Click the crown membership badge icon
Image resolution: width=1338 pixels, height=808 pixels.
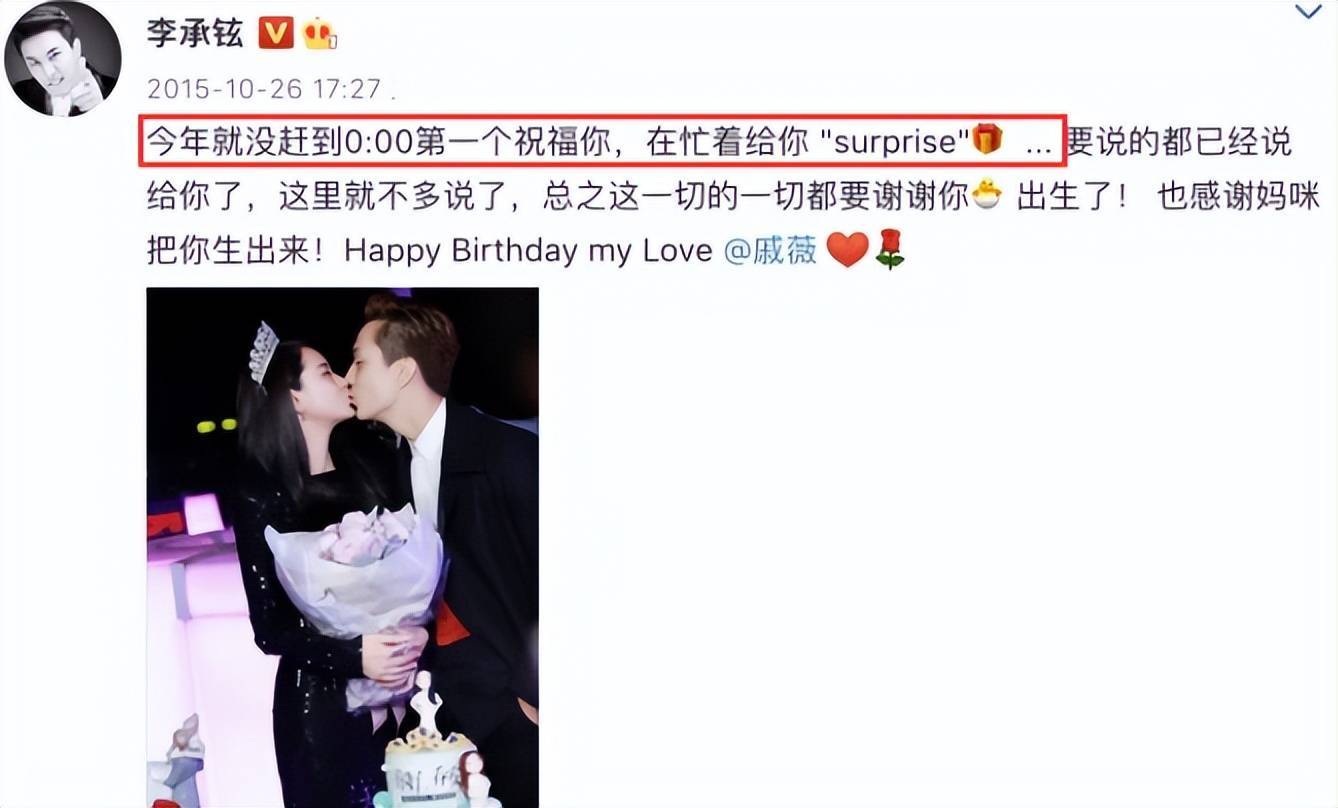point(320,34)
